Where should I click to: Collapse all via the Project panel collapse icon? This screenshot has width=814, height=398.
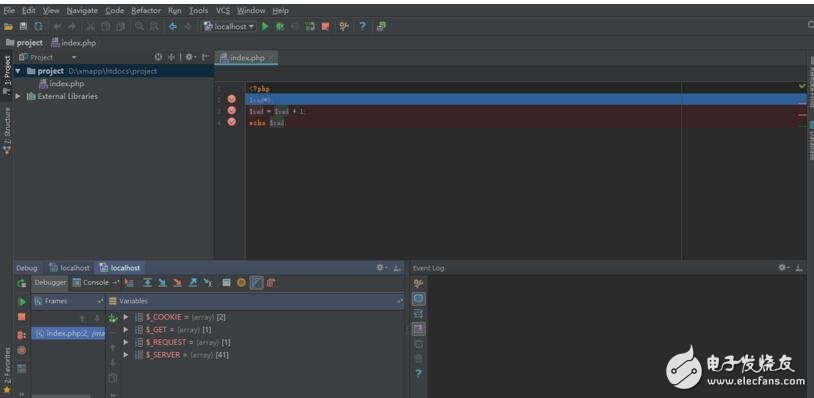[171, 57]
